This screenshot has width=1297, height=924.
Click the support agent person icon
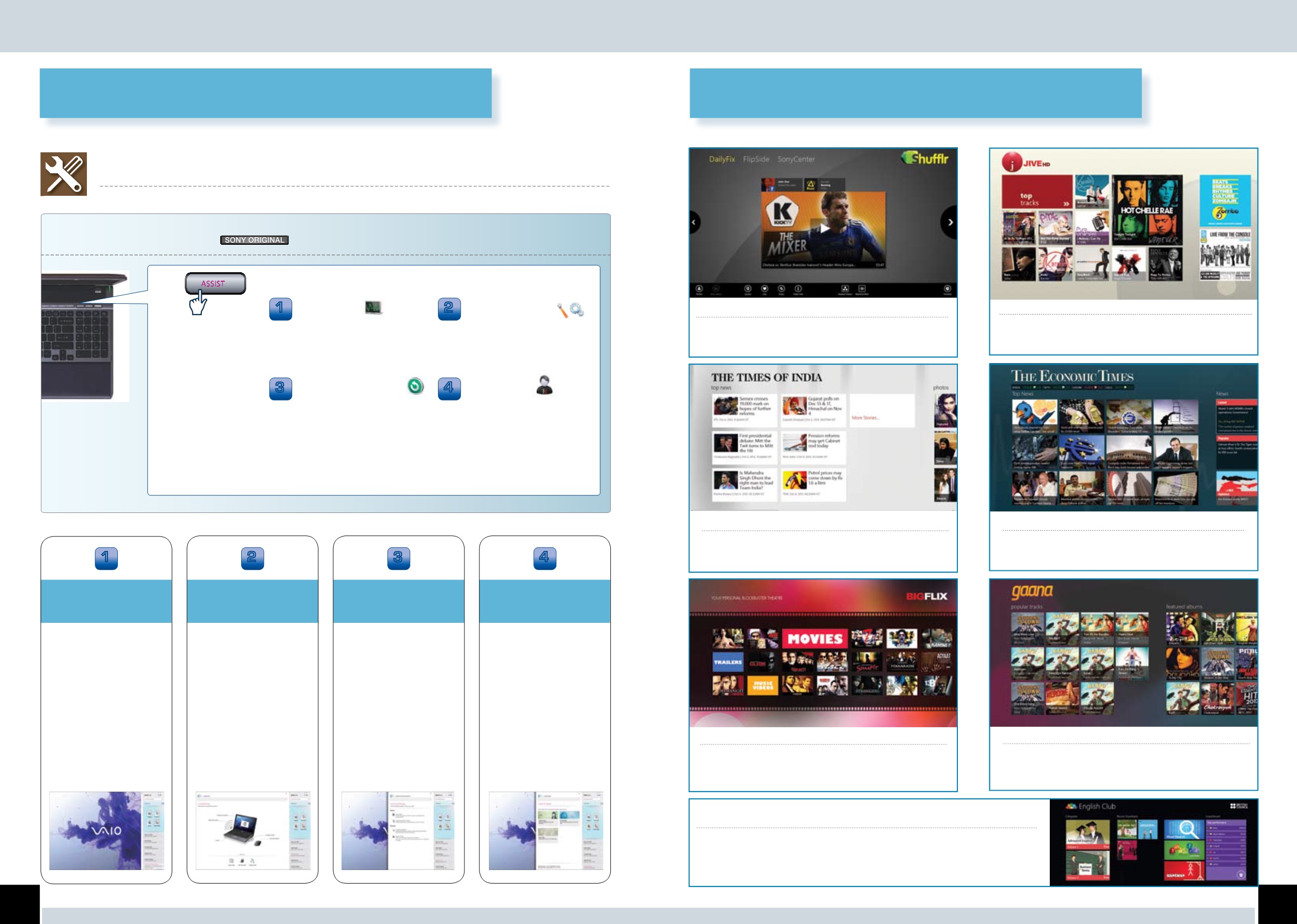pyautogui.click(x=544, y=385)
